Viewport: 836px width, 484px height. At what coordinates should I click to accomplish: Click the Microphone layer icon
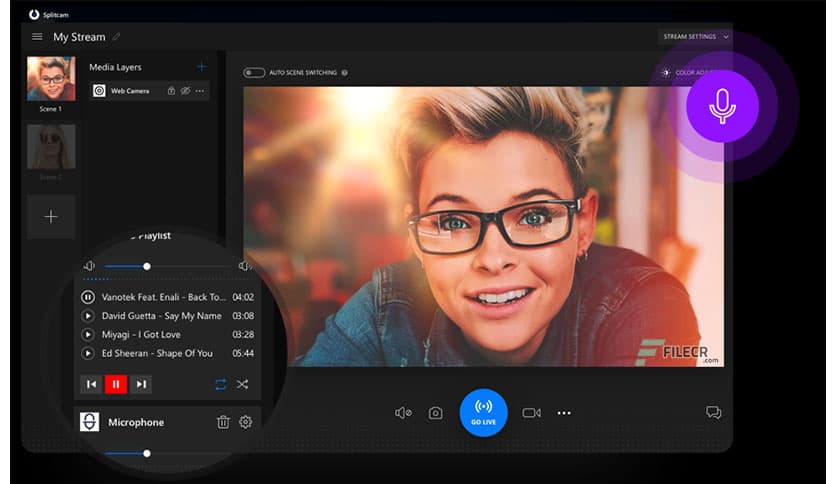(90, 422)
